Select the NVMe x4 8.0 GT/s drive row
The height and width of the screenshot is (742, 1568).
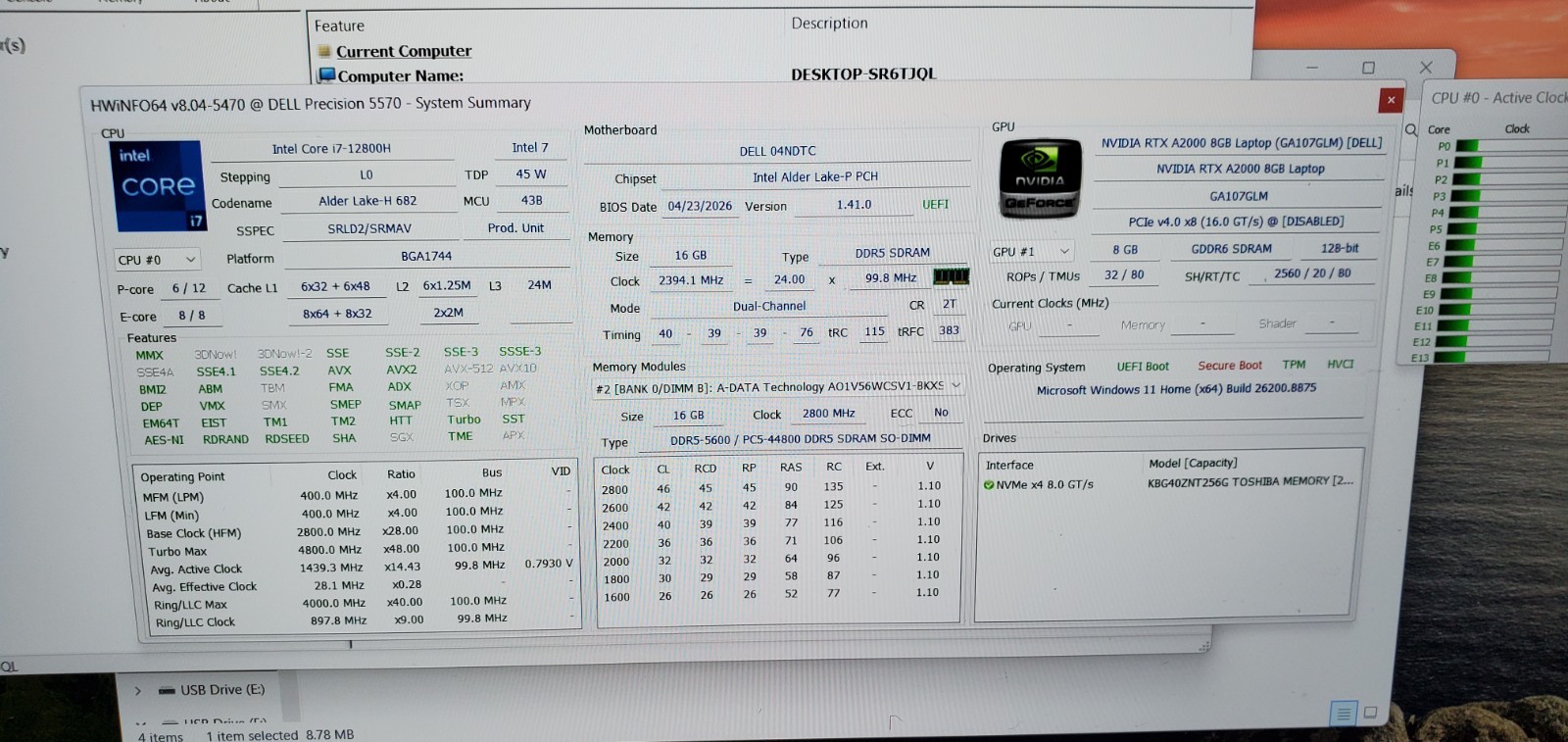tap(1168, 483)
